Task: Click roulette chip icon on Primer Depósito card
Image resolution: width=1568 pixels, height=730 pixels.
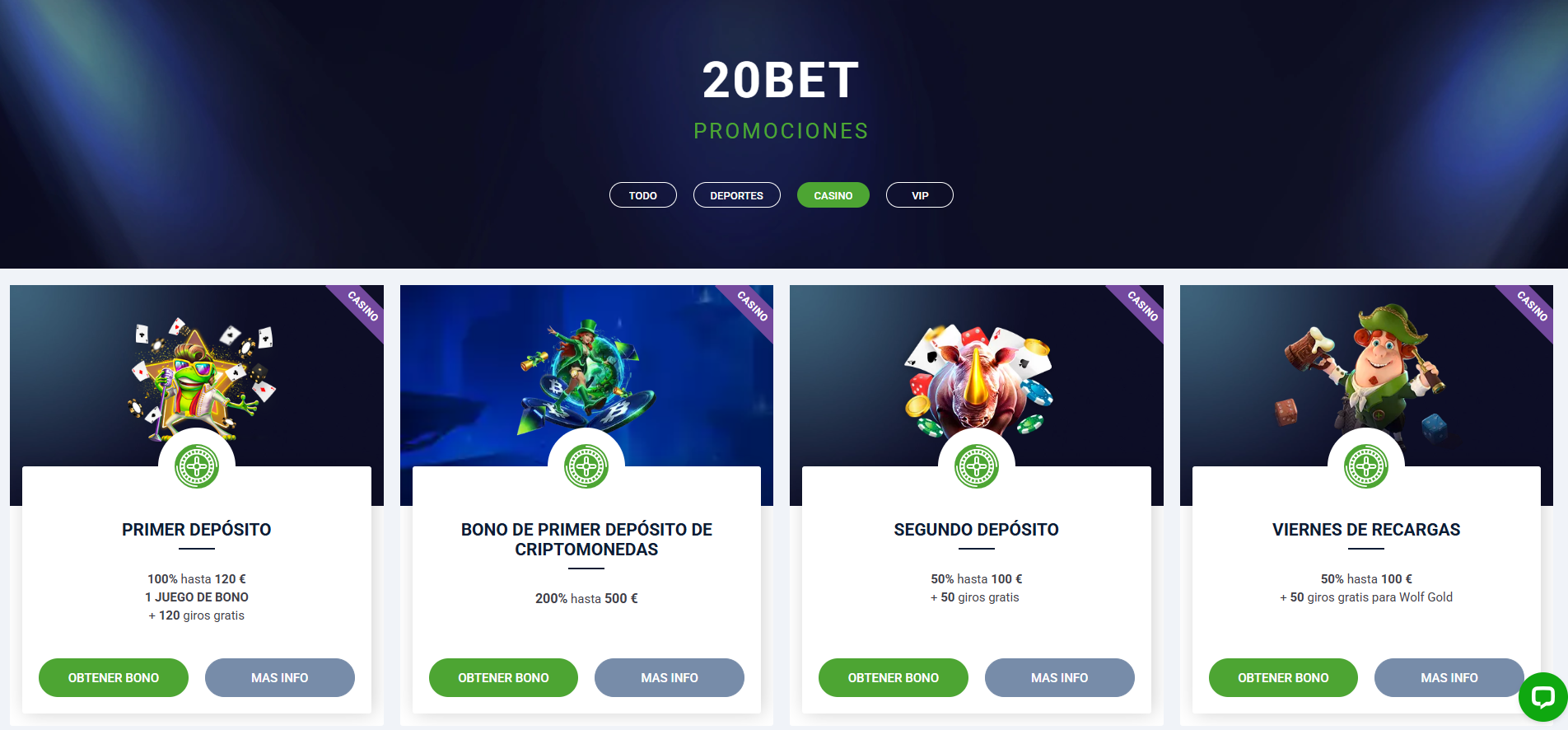Action: coord(197,466)
